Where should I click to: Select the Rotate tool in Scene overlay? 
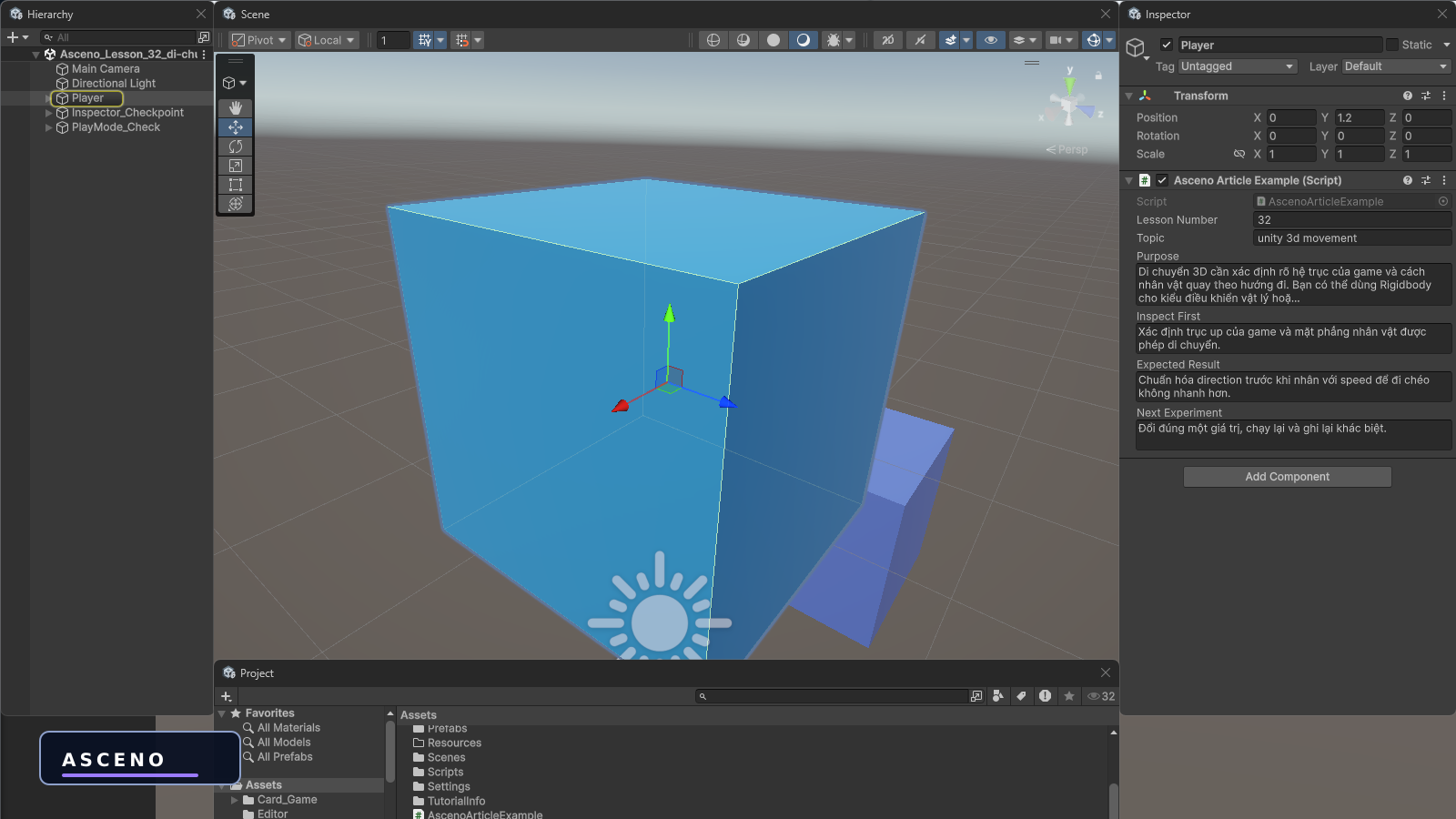click(x=236, y=147)
